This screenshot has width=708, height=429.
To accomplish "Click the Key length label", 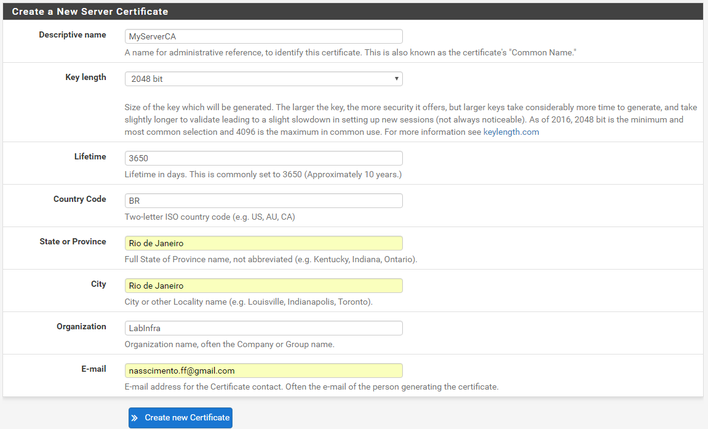I will click(x=86, y=77).
